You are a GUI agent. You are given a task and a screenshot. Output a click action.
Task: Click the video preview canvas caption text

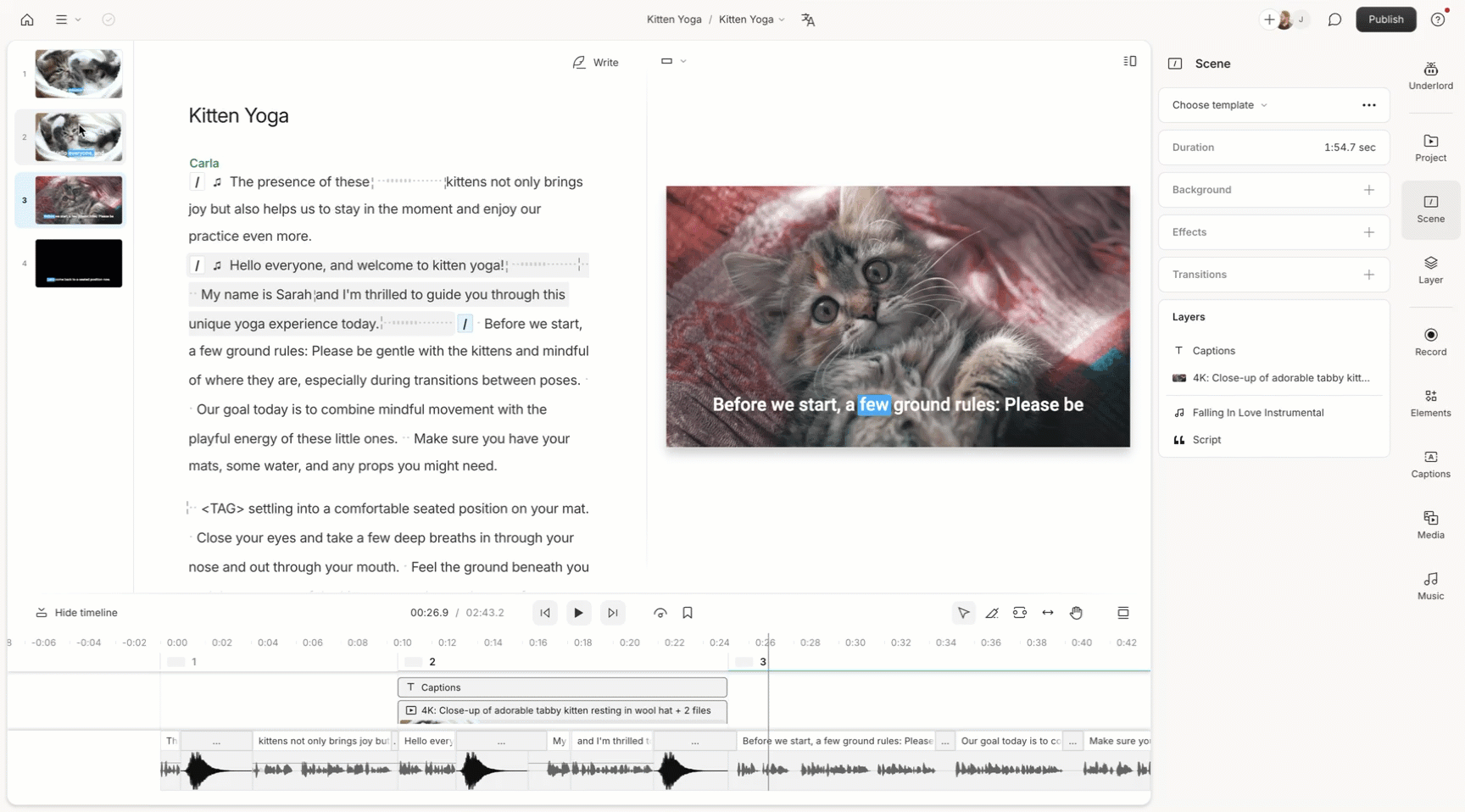point(898,405)
